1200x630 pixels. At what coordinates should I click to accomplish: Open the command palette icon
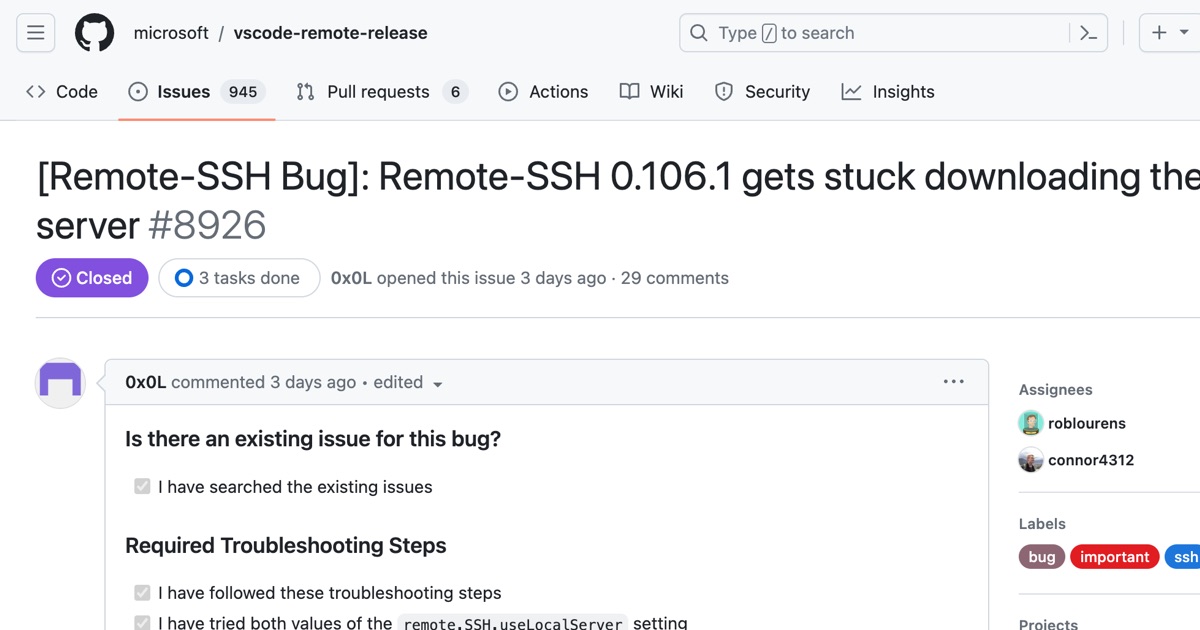(x=1089, y=33)
